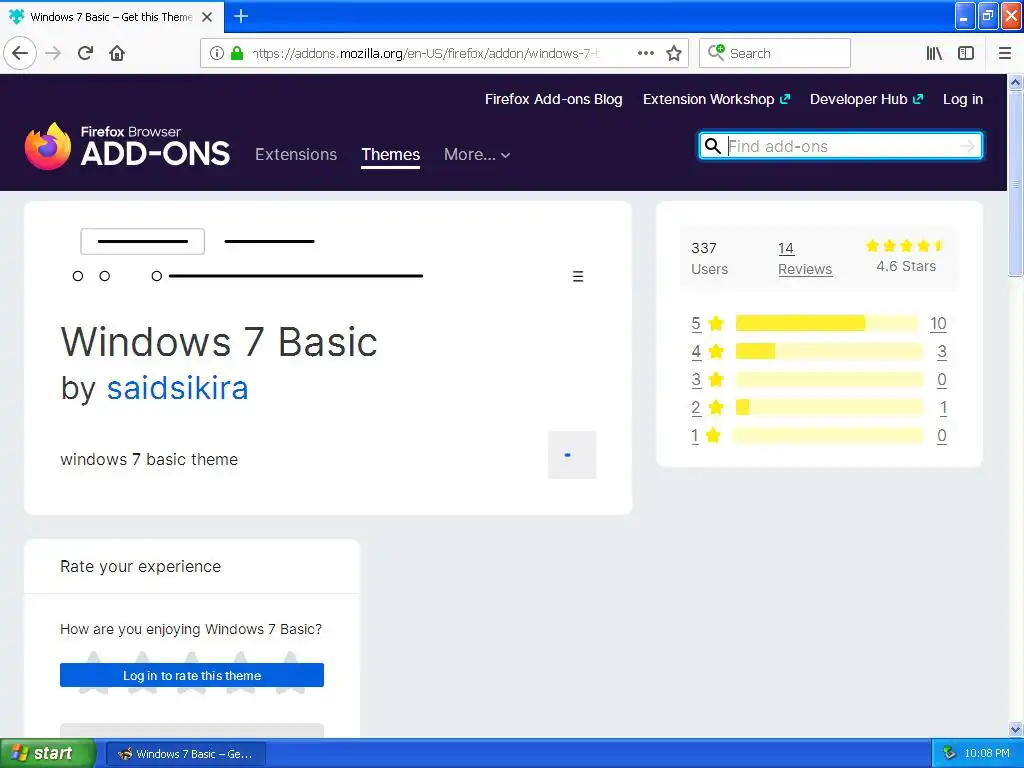Click the theme preview image
Image resolution: width=1024 pixels, height=768 pixels.
[x=328, y=259]
